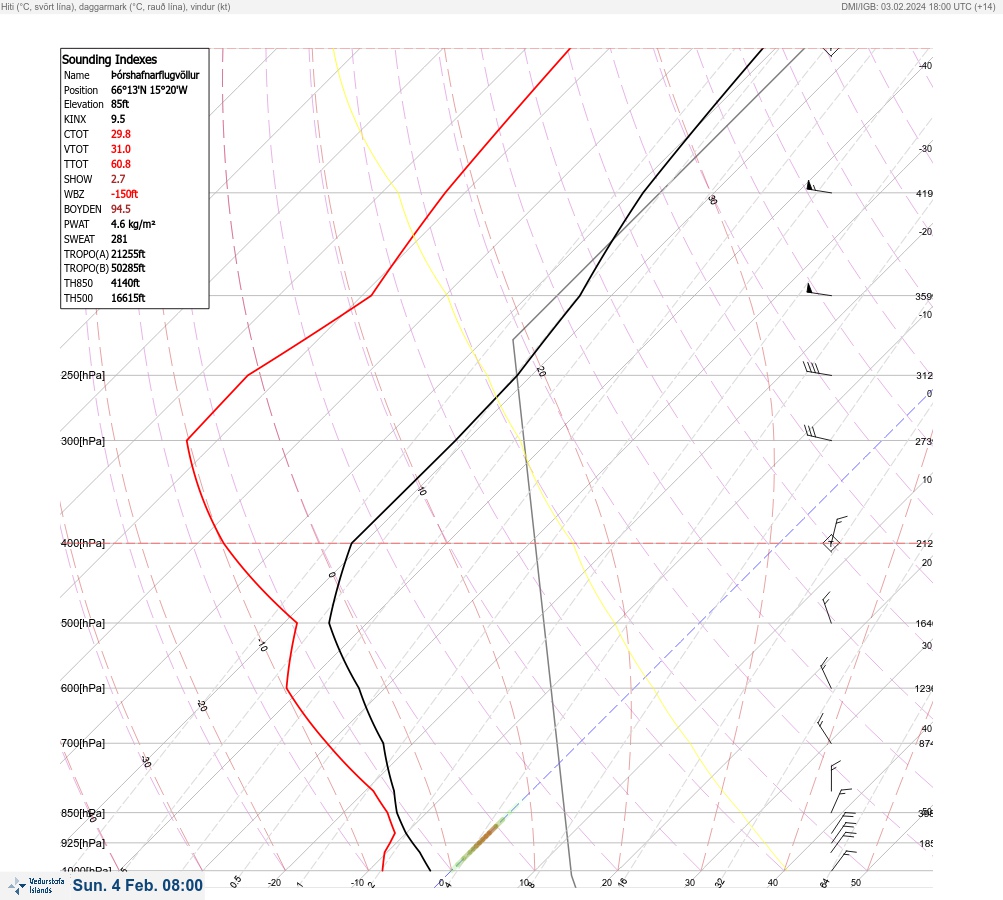1003x900 pixels.
Task: Select the TROPO(A) value 21255ft
Action: (128, 254)
